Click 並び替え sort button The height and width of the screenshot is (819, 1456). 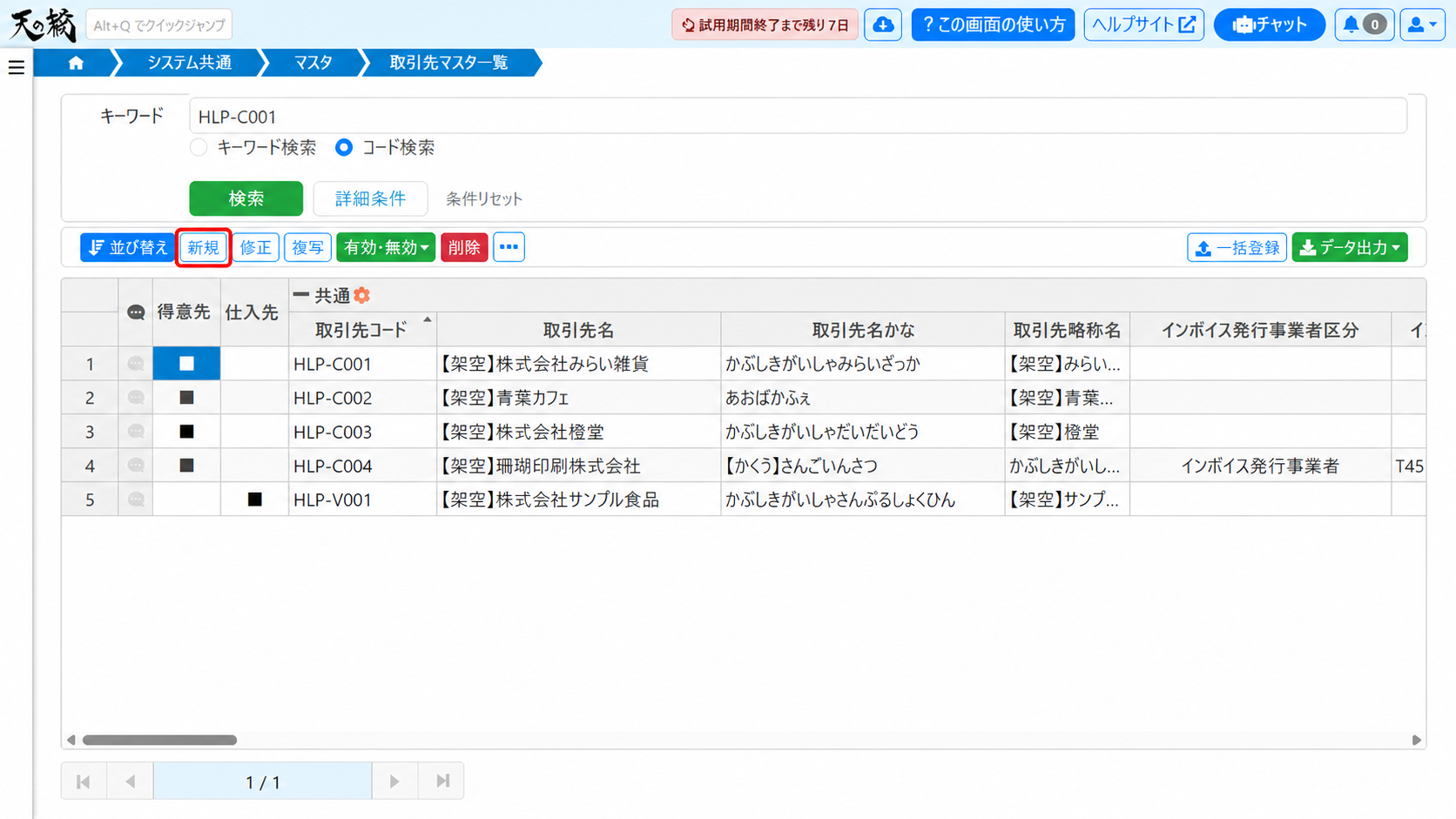128,247
